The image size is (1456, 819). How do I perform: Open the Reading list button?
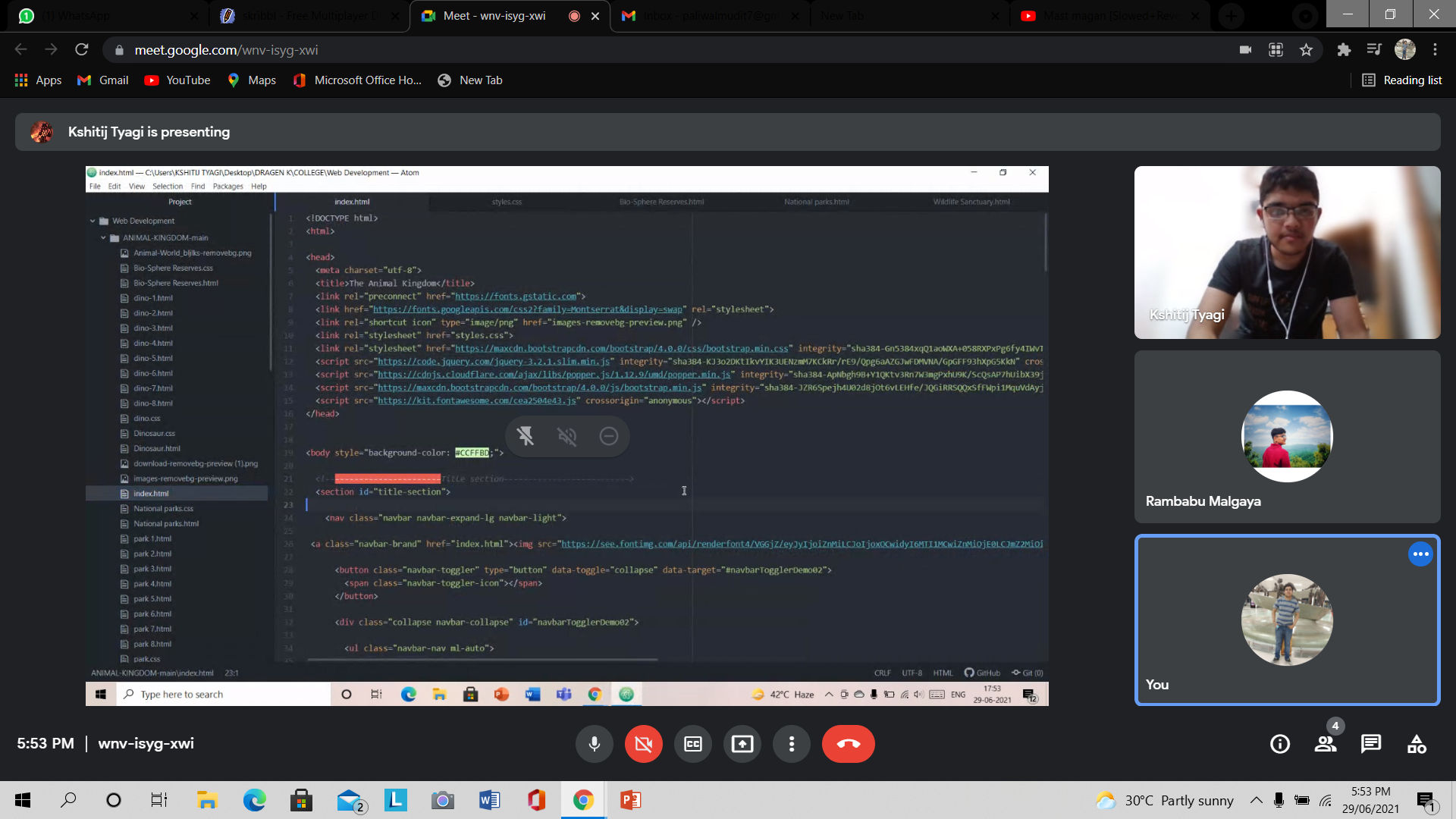coord(1402,80)
